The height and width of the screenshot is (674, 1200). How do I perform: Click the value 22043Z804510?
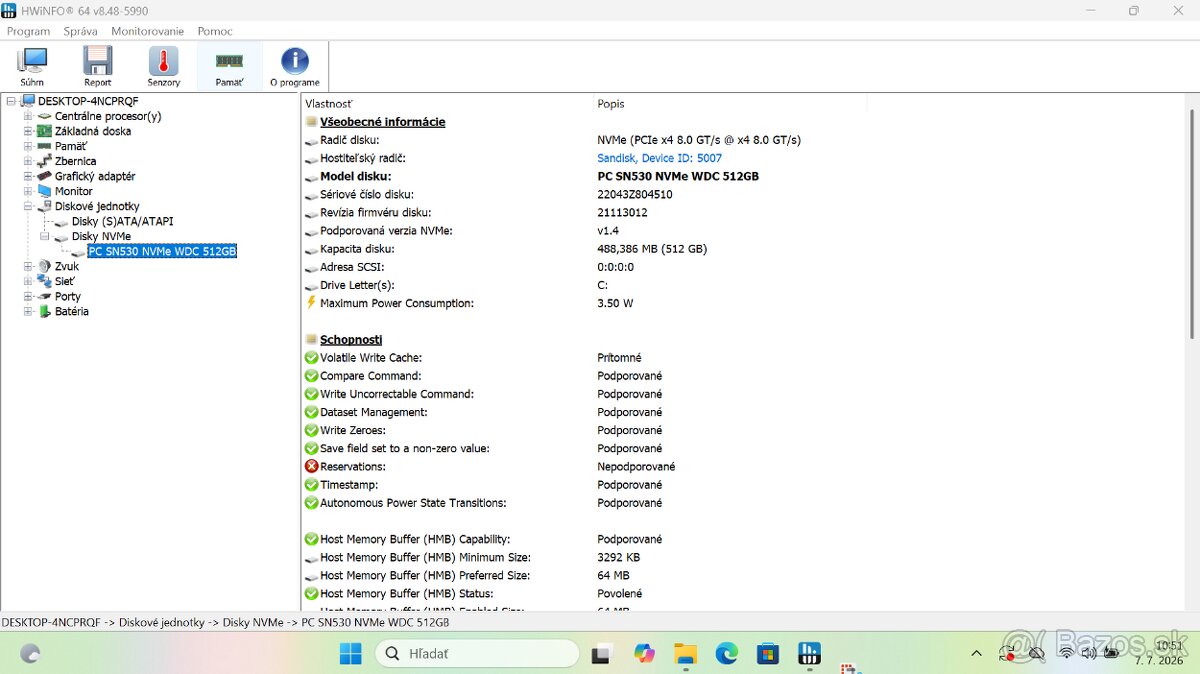[635, 194]
